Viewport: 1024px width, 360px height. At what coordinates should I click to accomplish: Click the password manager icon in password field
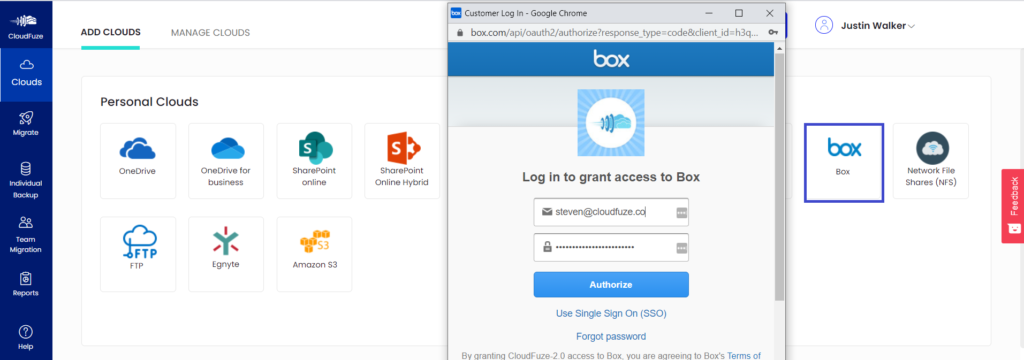[681, 248]
